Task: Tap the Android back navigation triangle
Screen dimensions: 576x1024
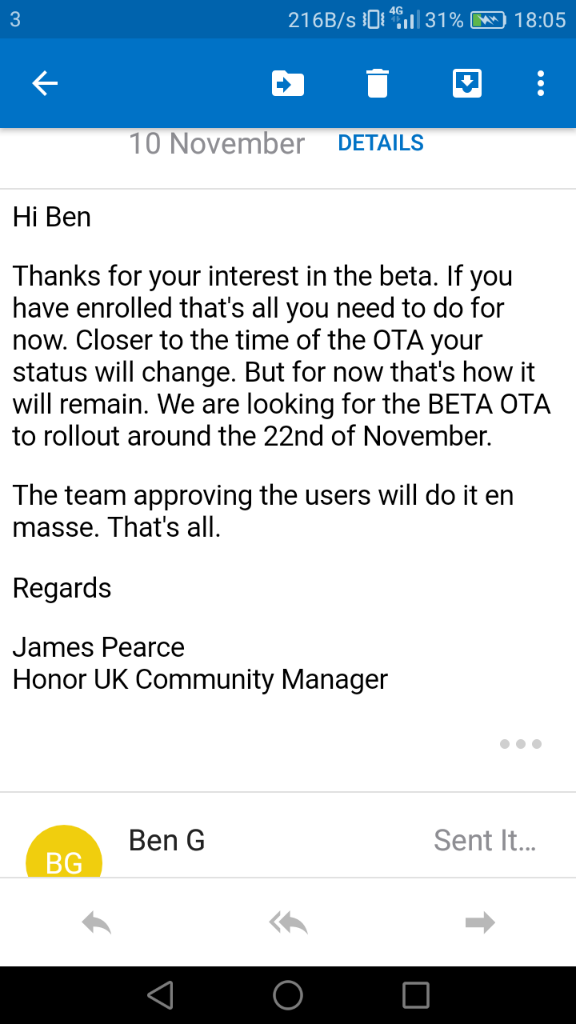Action: pyautogui.click(x=161, y=995)
